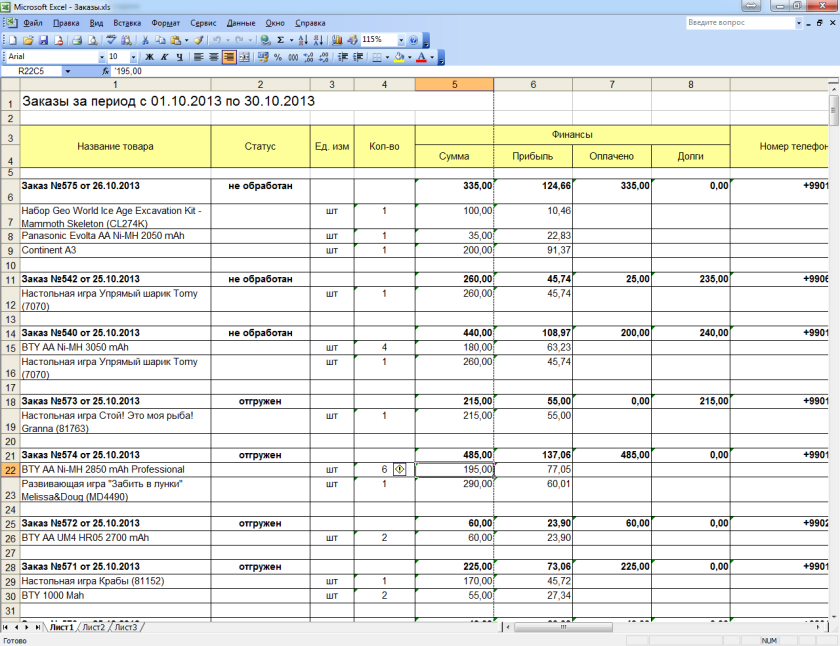Switch to the Лист2 sheet tab

click(94, 627)
